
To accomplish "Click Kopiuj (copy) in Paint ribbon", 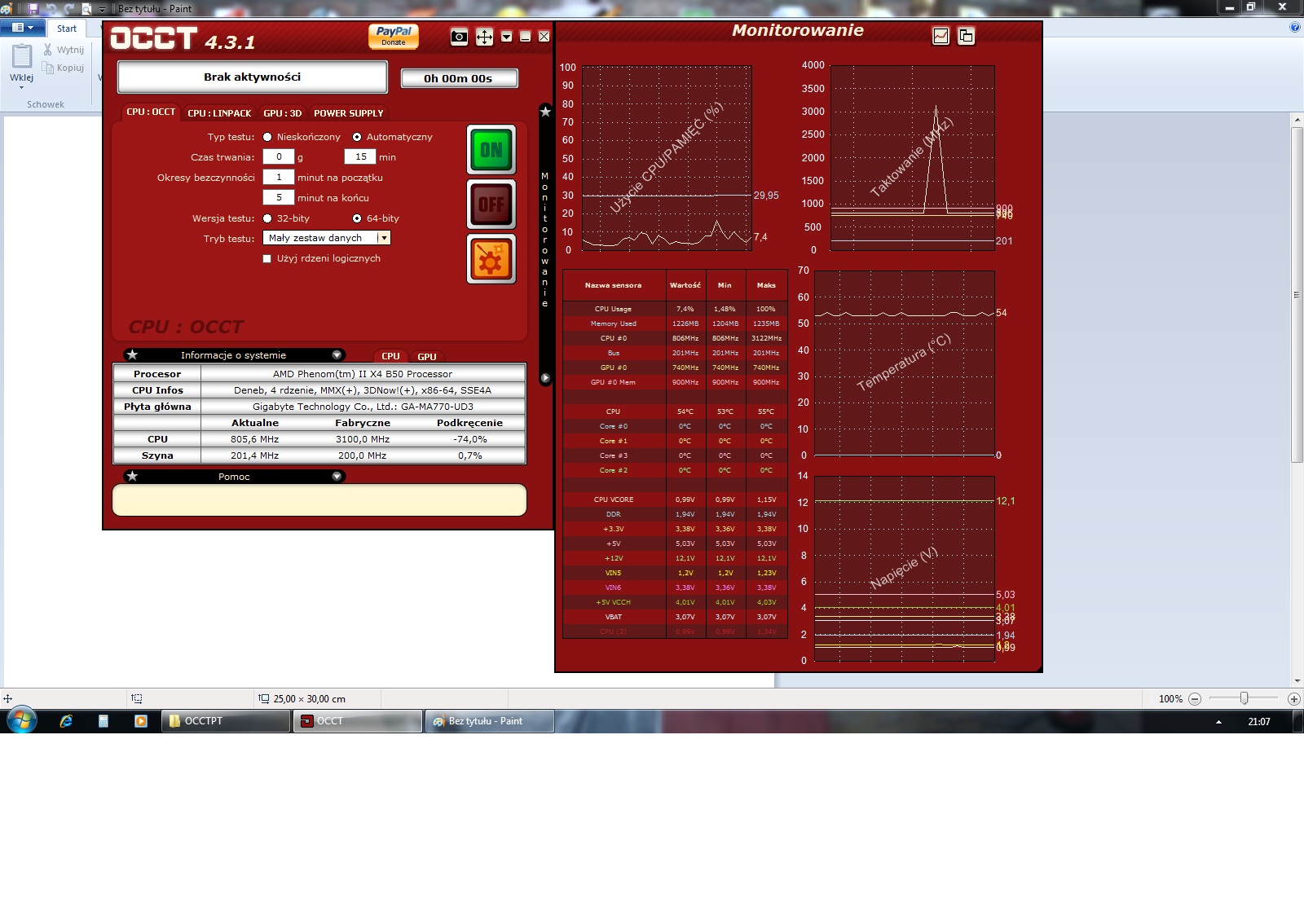I will [64, 68].
